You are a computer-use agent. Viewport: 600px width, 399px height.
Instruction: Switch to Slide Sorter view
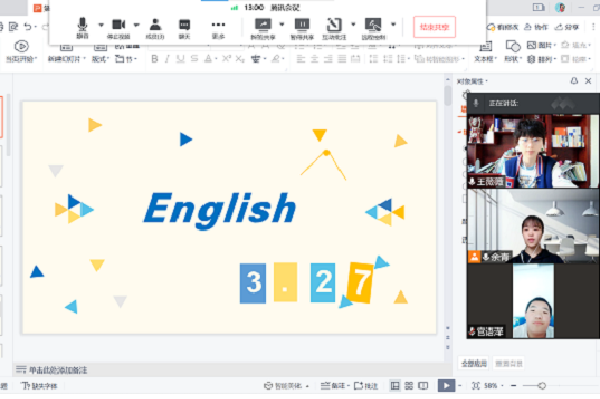[409, 386]
